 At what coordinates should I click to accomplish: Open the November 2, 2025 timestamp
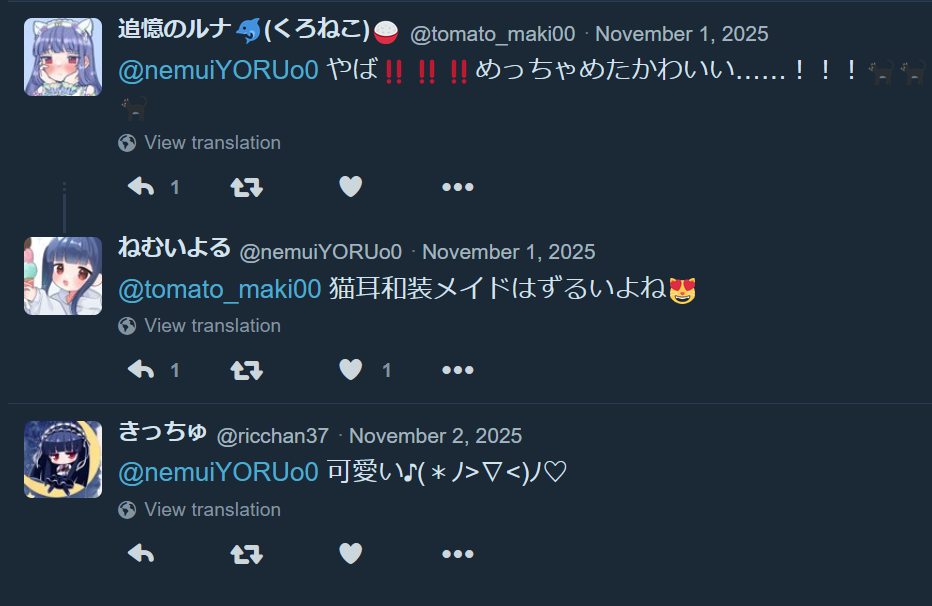[435, 436]
